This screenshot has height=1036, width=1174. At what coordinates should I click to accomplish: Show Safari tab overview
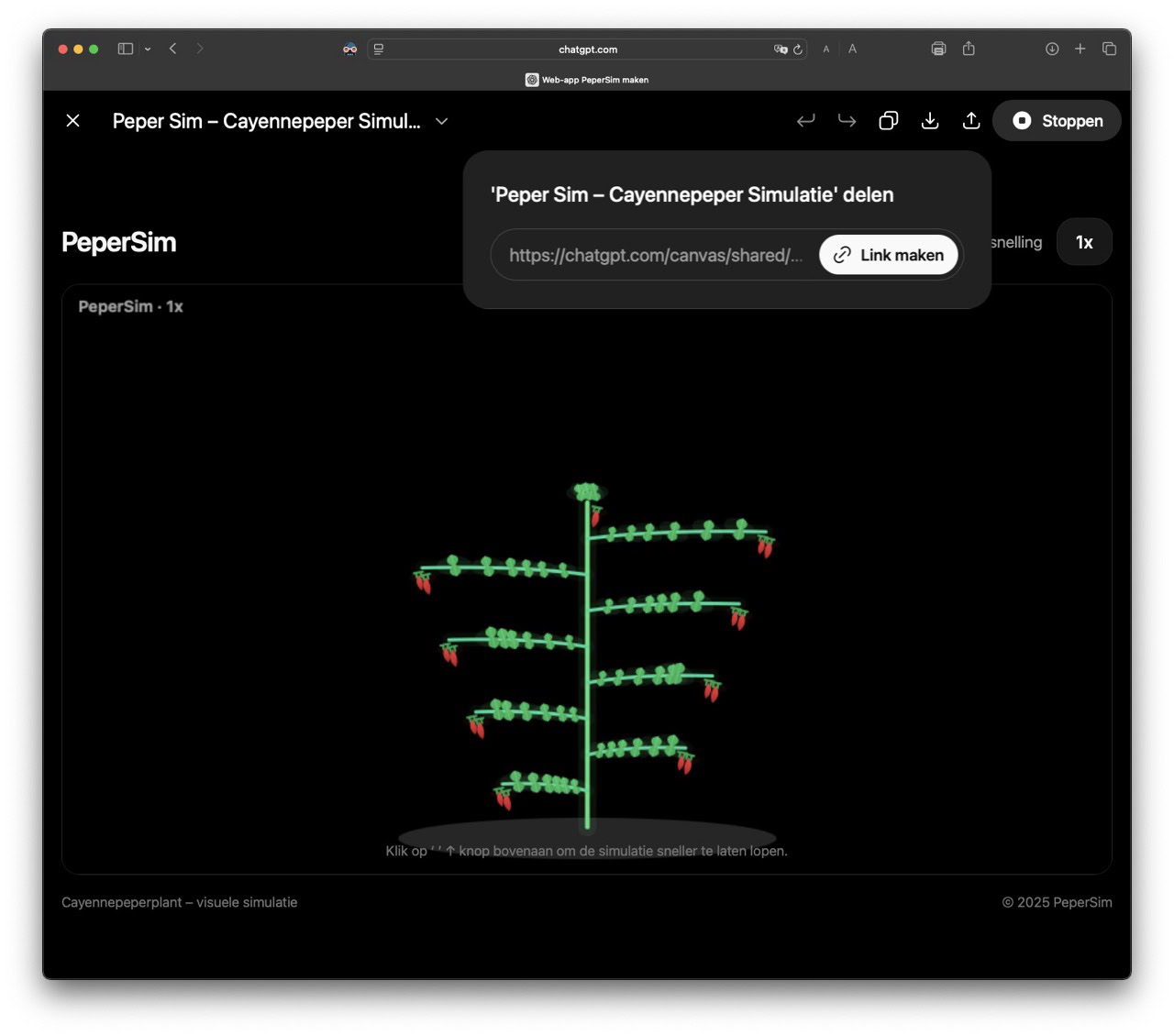(1109, 49)
